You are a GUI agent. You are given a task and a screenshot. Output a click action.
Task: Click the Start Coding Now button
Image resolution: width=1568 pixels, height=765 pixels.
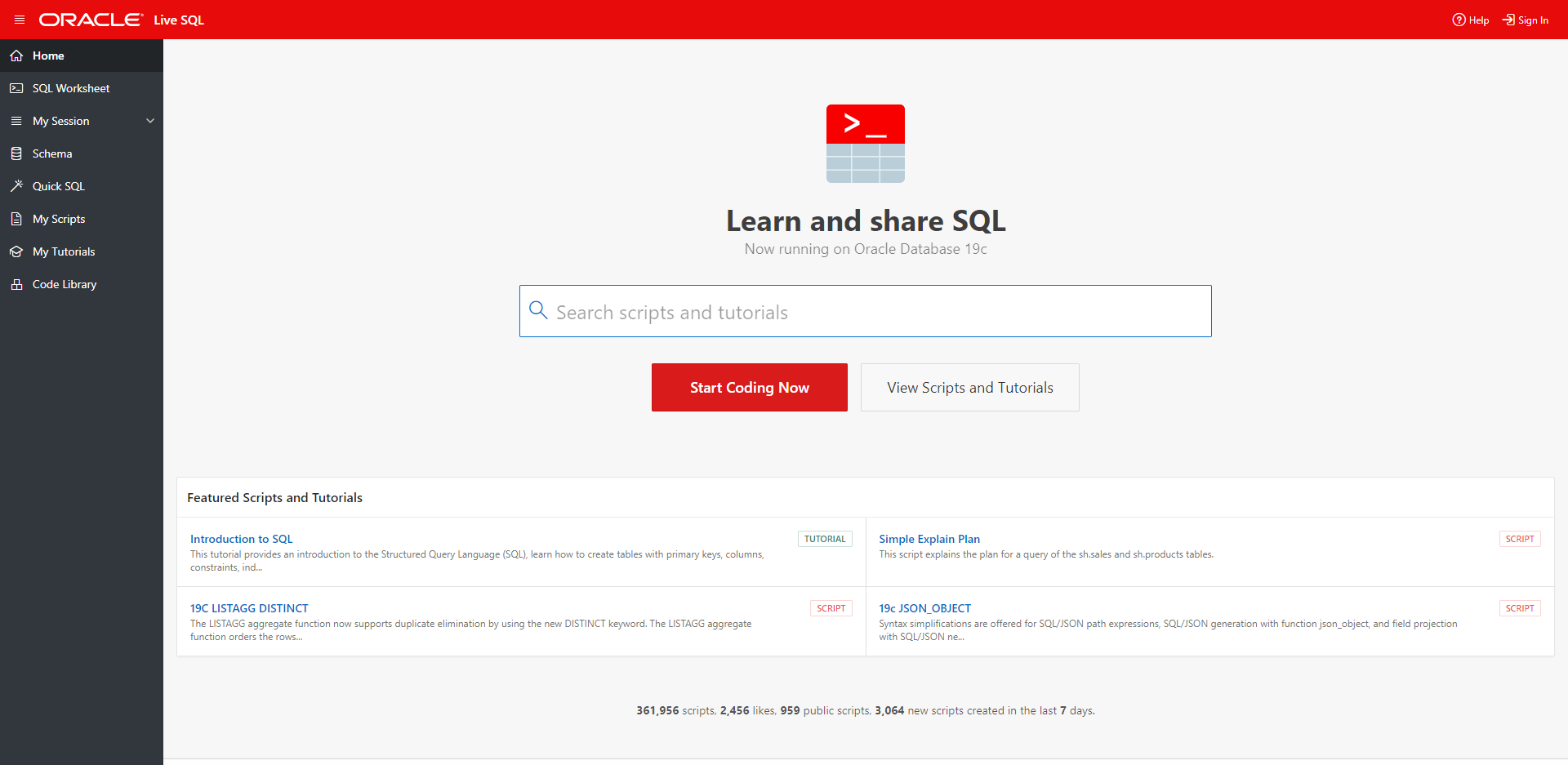pos(750,388)
